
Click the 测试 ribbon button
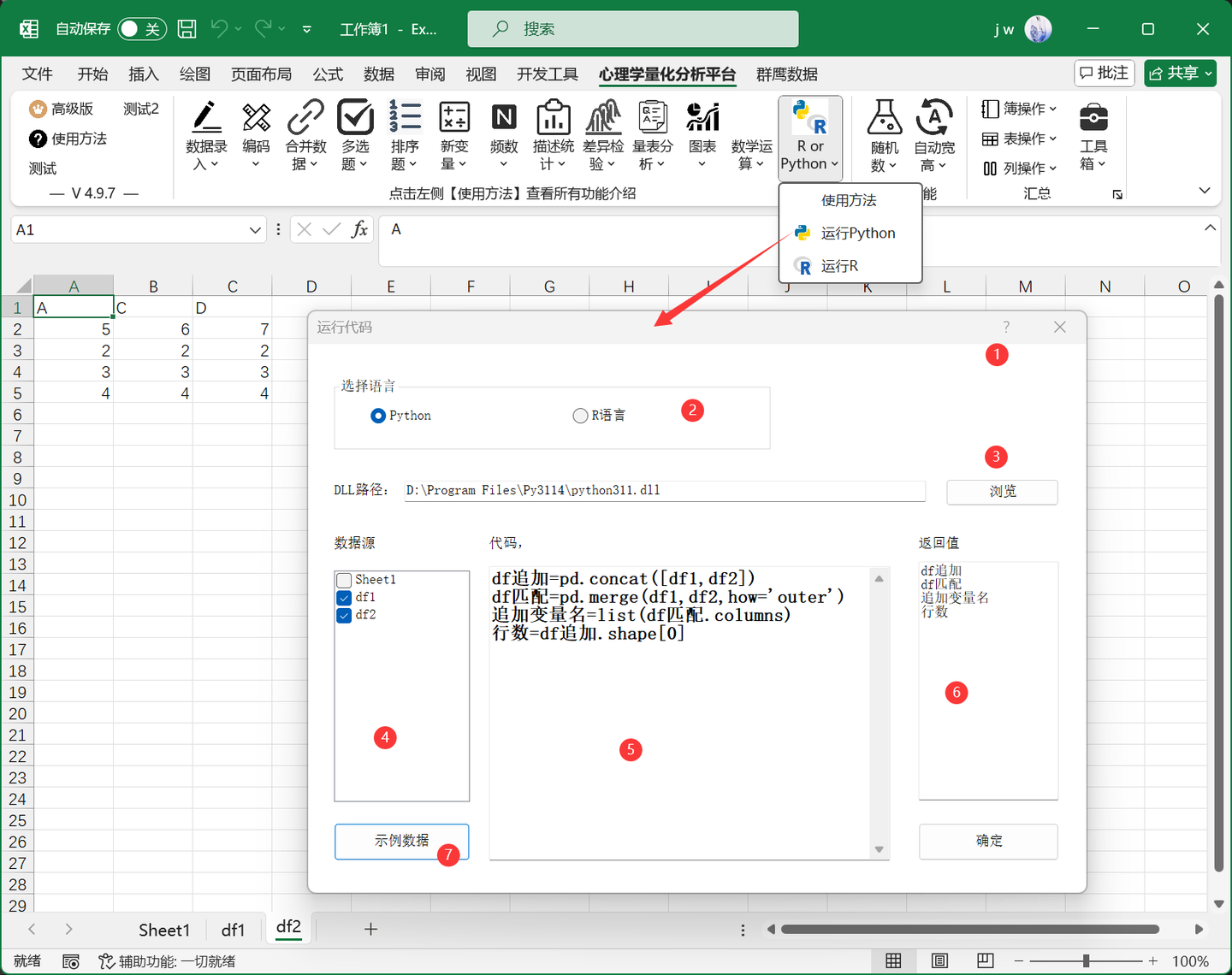click(x=43, y=168)
